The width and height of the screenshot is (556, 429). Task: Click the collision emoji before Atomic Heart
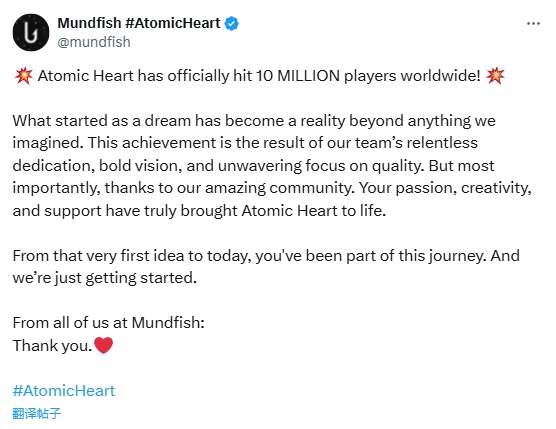(x=23, y=76)
